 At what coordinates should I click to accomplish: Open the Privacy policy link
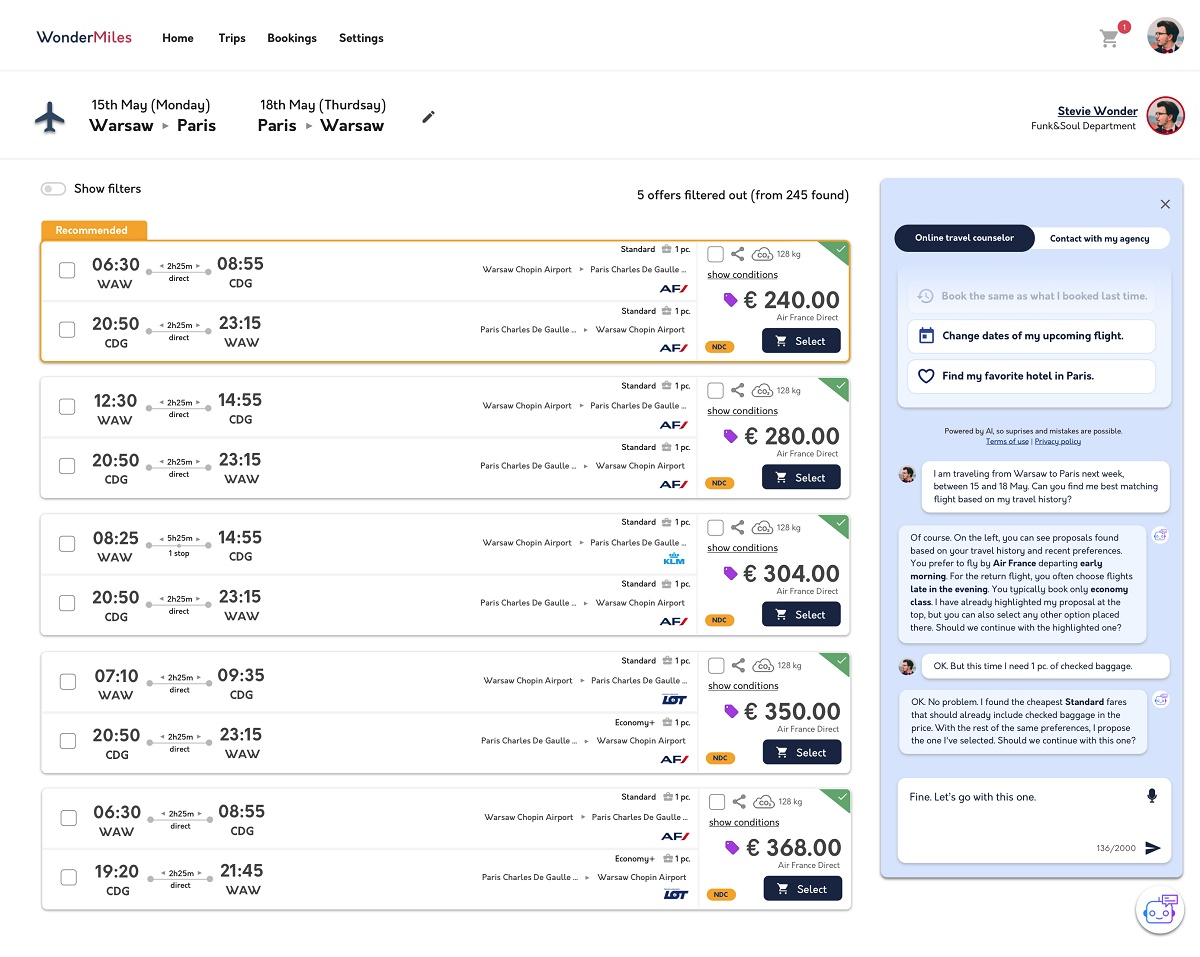pyautogui.click(x=1057, y=441)
